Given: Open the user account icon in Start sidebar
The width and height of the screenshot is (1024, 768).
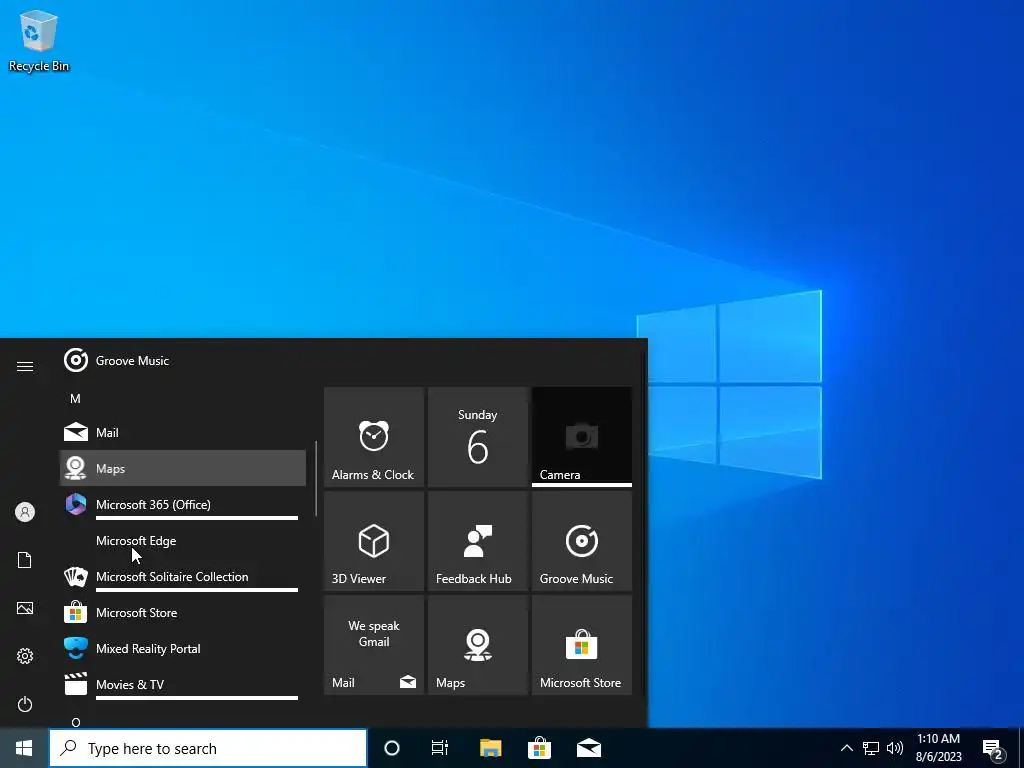Looking at the screenshot, I should pyautogui.click(x=25, y=512).
